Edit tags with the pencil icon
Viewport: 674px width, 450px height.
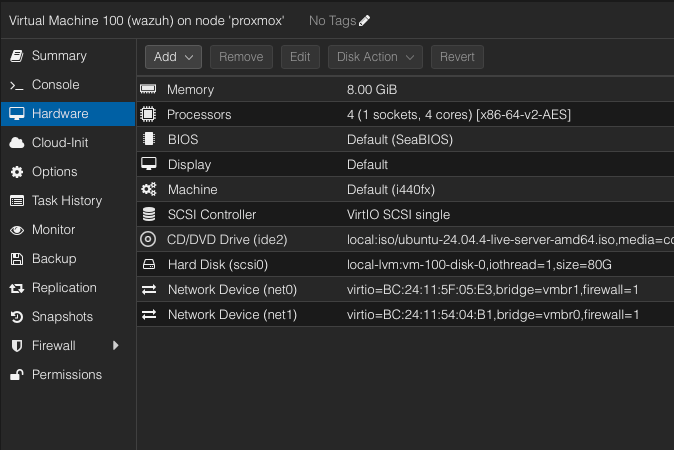click(365, 20)
